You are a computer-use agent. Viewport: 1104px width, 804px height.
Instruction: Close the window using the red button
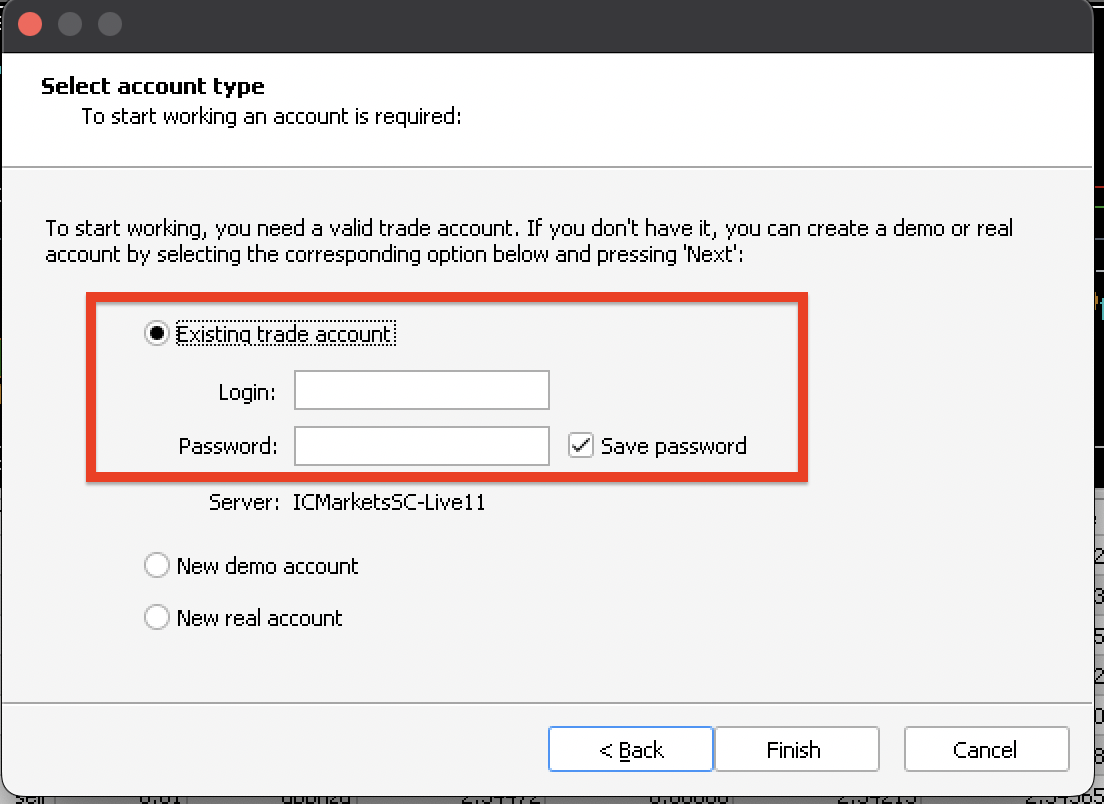[x=31, y=24]
